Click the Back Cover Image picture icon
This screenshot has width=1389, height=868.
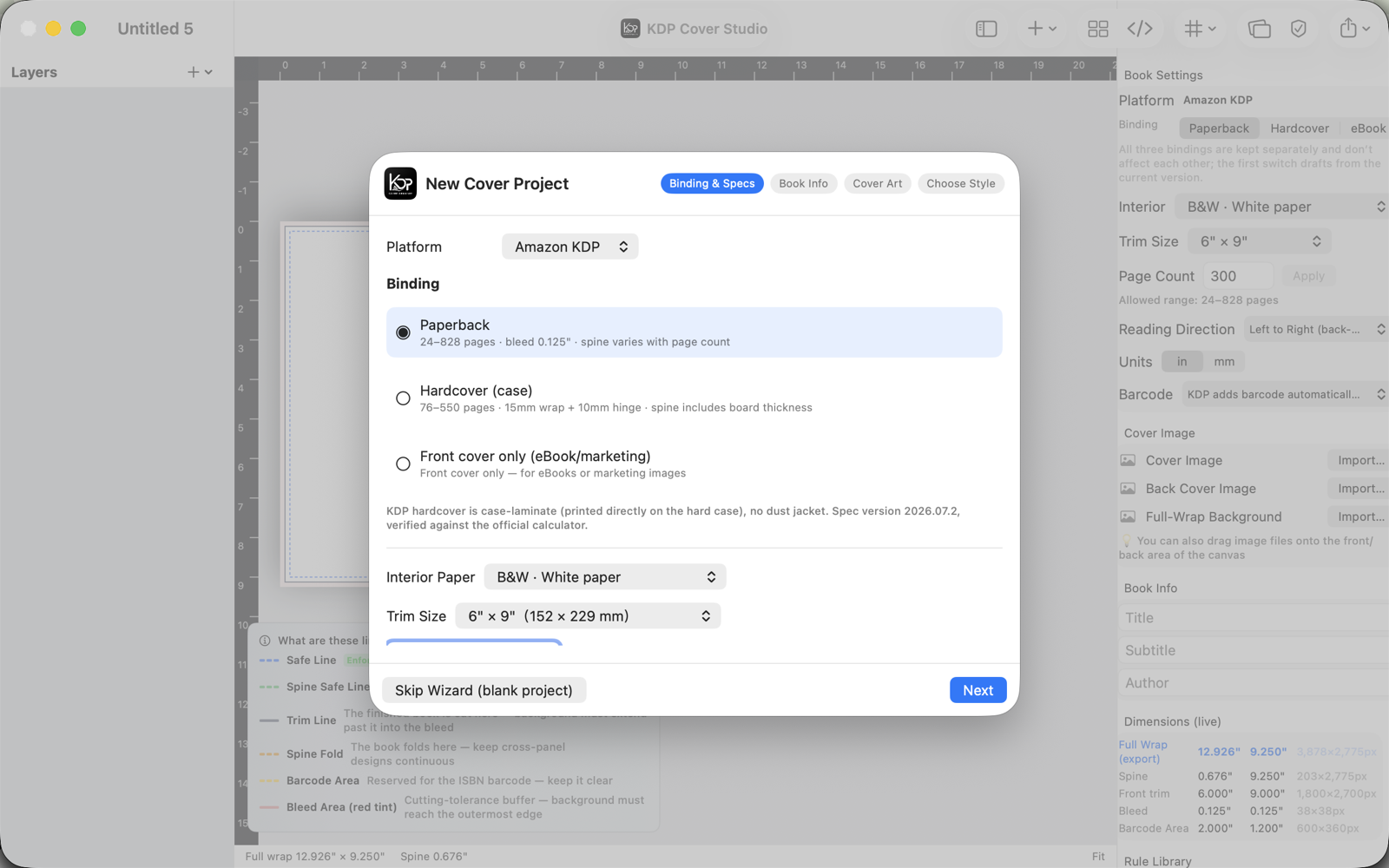(x=1128, y=489)
